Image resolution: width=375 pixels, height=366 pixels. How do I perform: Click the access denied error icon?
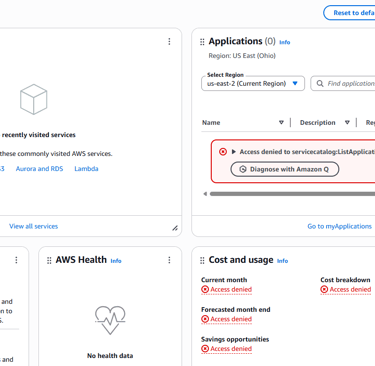pos(223,152)
